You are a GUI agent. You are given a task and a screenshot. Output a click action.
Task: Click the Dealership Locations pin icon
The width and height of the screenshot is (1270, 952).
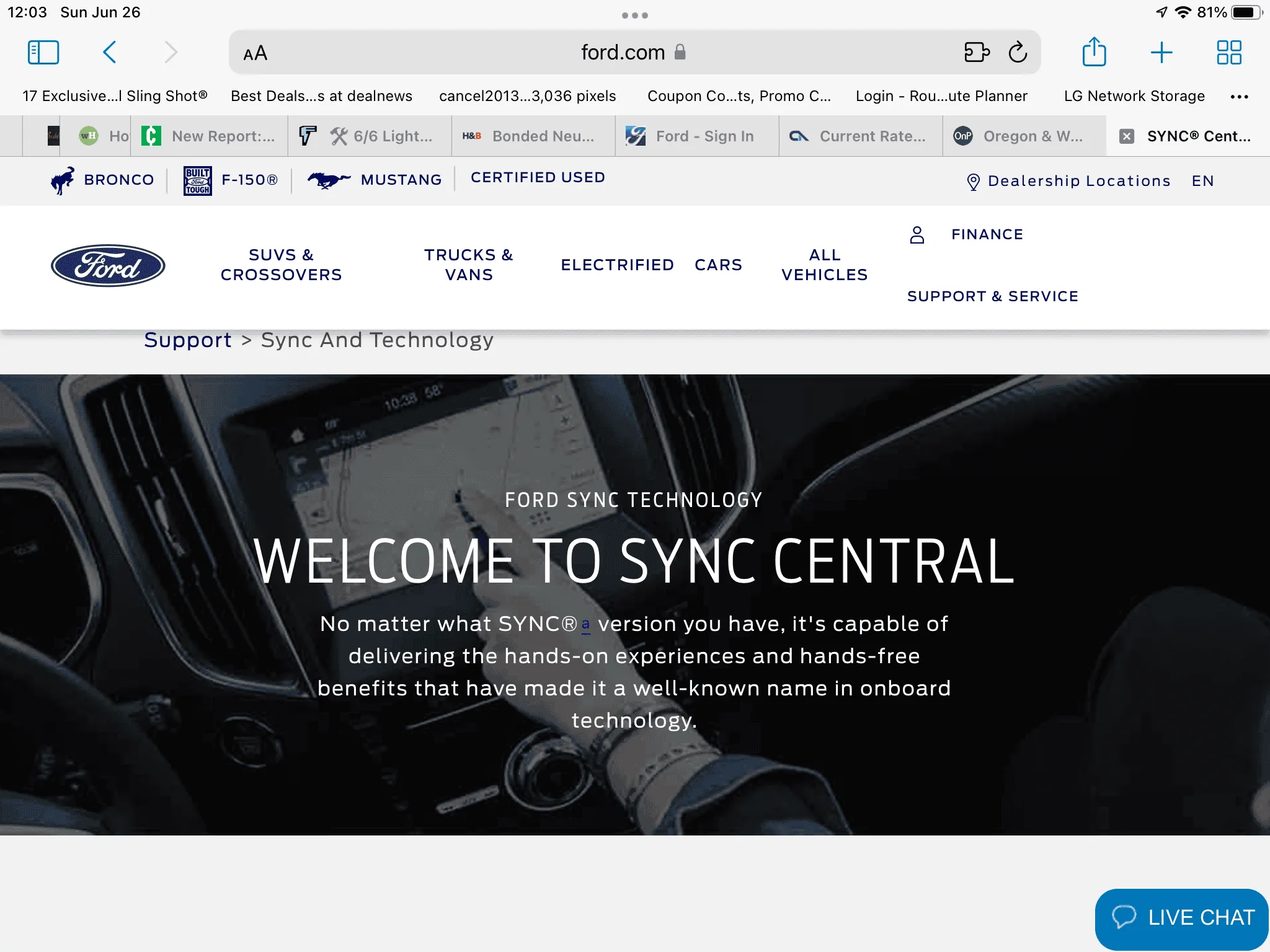(974, 182)
